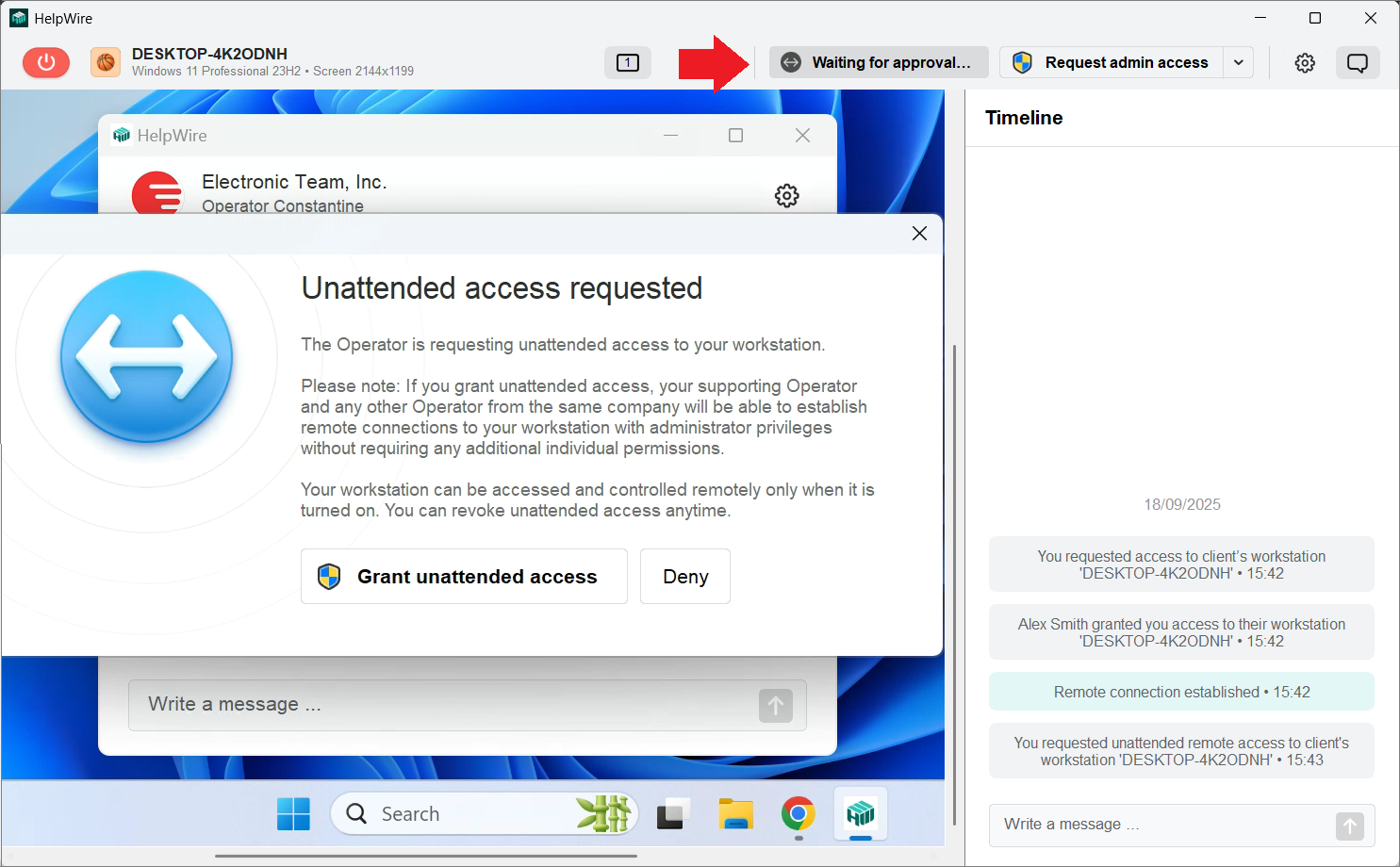Open the Windows Start menu
The height and width of the screenshot is (867, 1400).
tap(293, 812)
